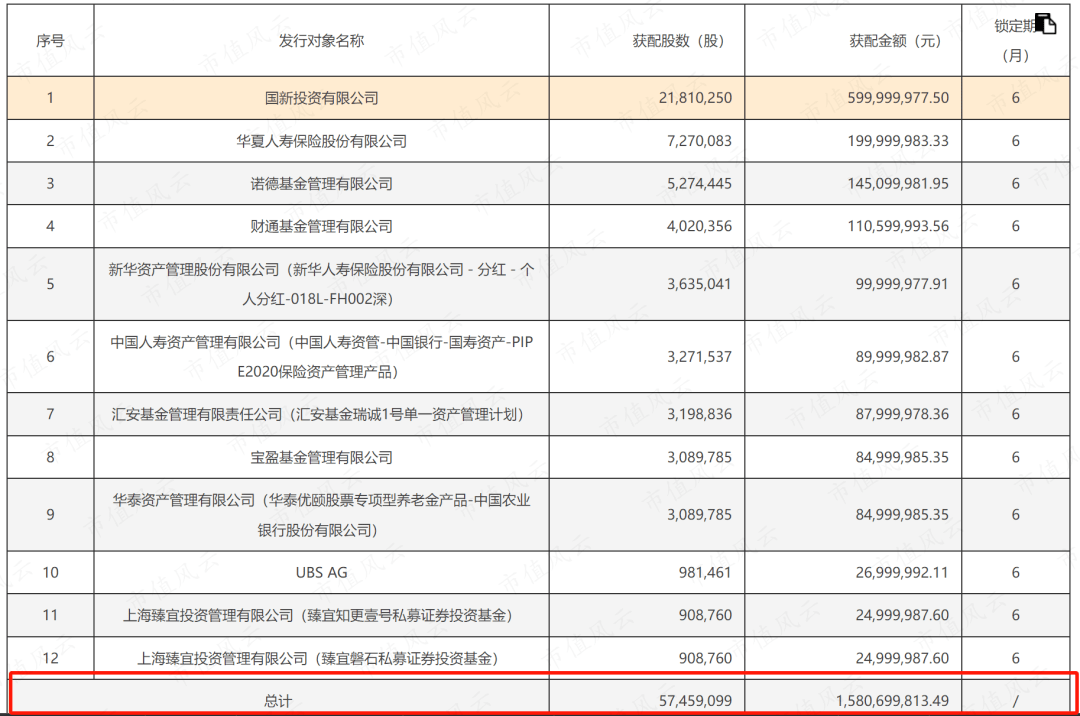Click the copy icon beside 锁定期 header

1046,24
